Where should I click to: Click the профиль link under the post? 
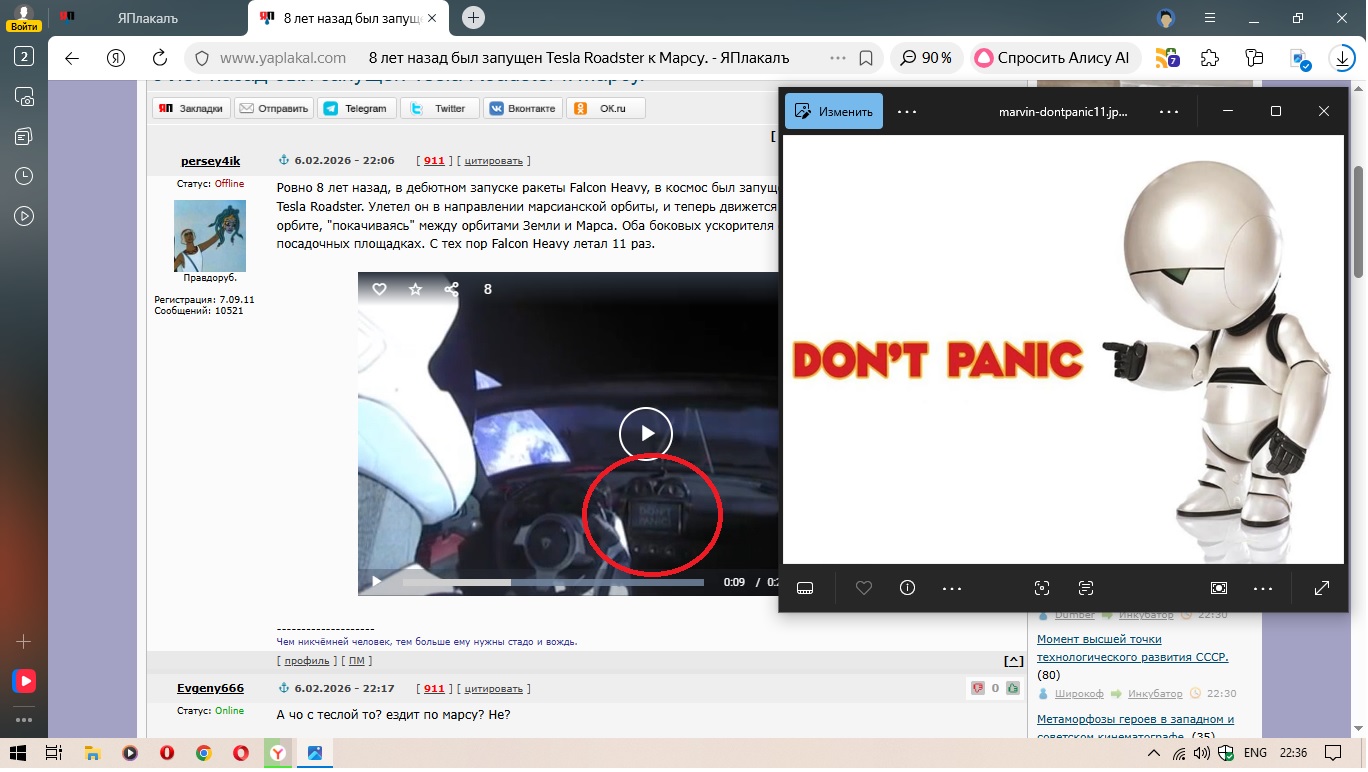pos(307,661)
